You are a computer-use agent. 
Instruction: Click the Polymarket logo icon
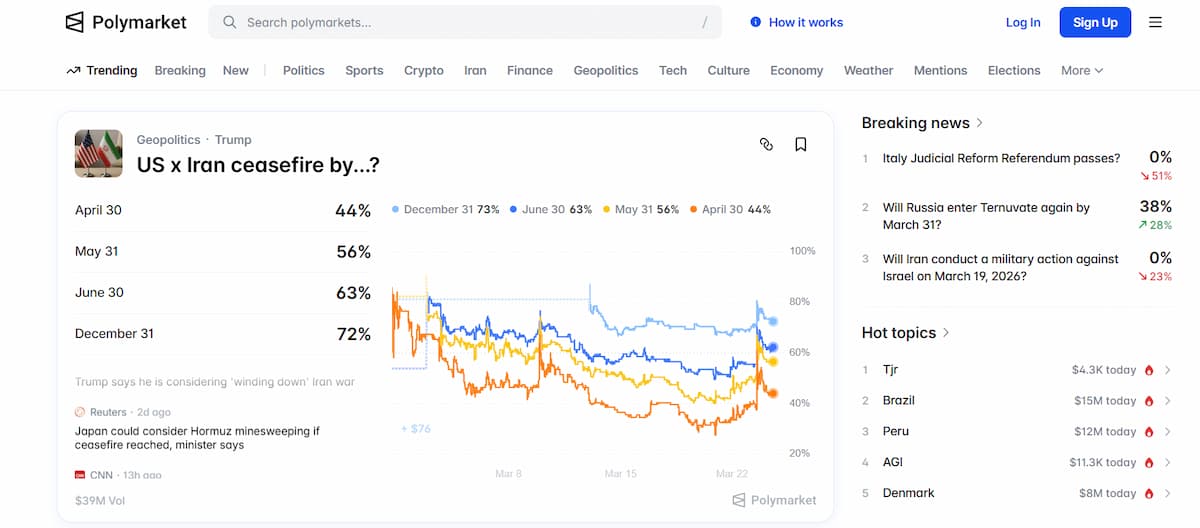(x=75, y=22)
